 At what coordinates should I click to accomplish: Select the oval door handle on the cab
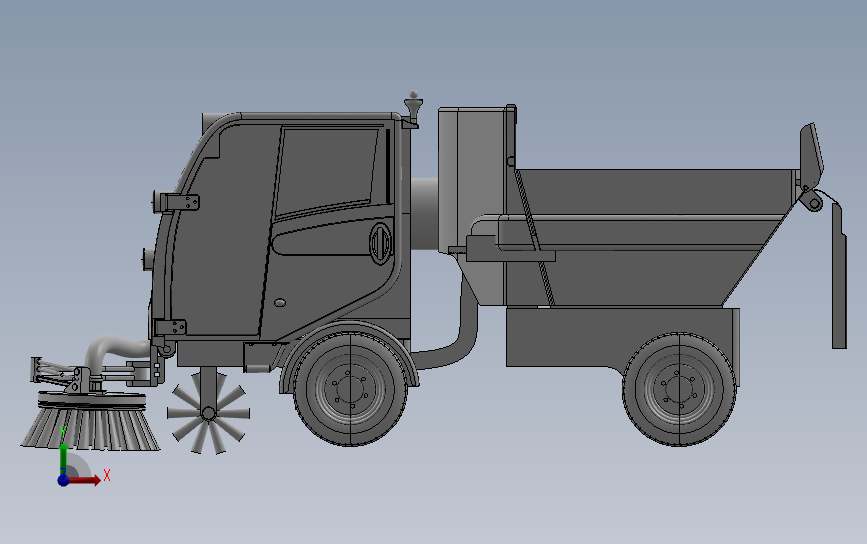pyautogui.click(x=380, y=243)
